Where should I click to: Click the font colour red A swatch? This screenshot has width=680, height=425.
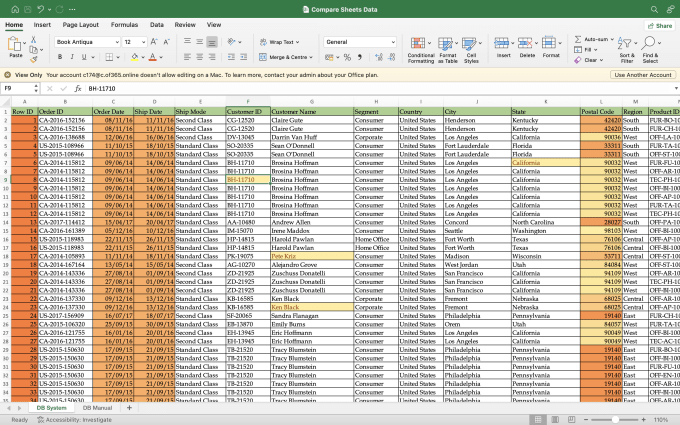click(153, 57)
